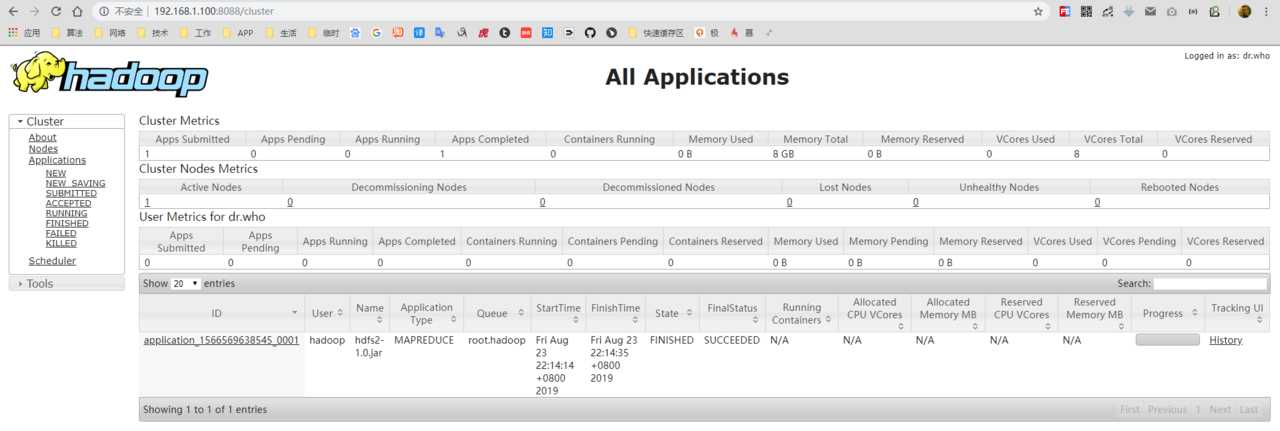Filter applications by FINISHED state
Image resolution: width=1280 pixels, height=431 pixels.
coord(67,223)
